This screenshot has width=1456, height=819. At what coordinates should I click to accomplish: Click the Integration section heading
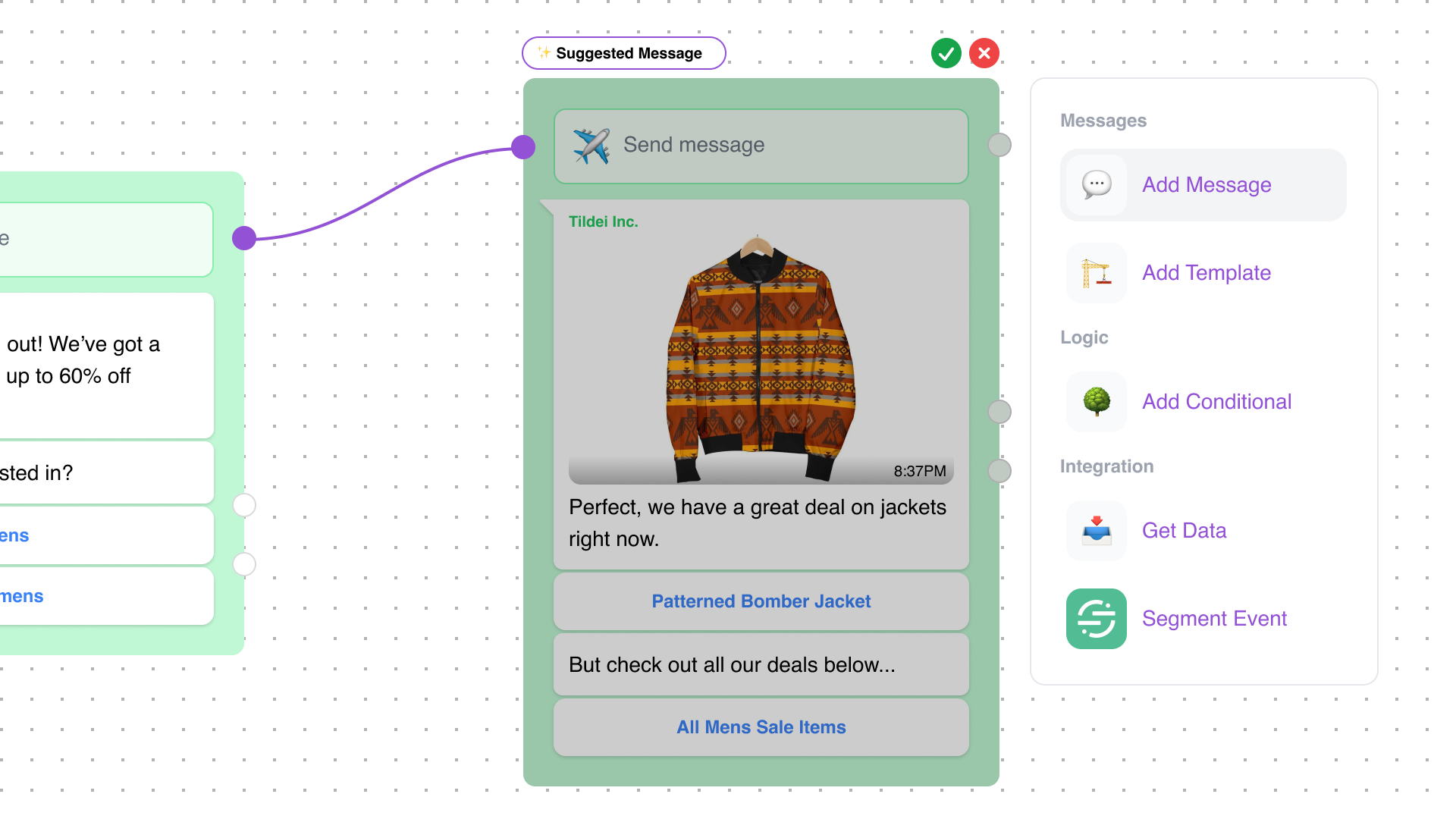tap(1106, 466)
